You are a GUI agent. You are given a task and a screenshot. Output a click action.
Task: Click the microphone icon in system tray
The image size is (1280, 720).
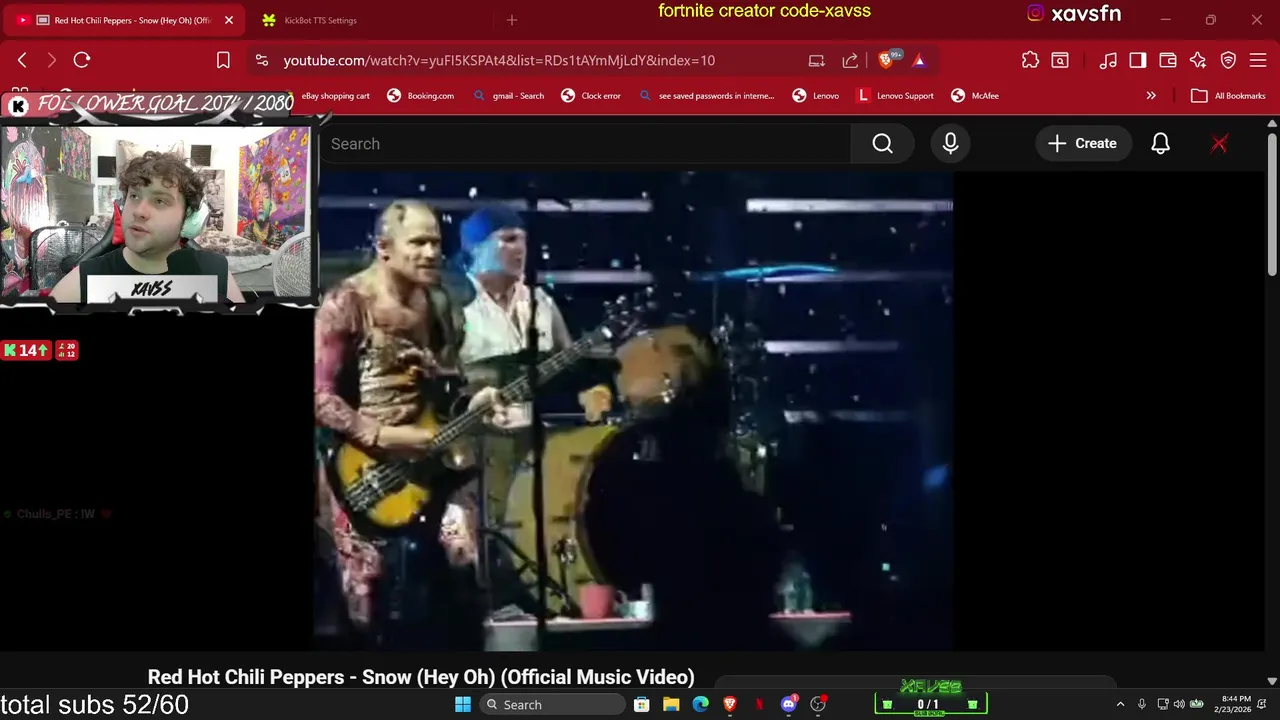point(1141,704)
